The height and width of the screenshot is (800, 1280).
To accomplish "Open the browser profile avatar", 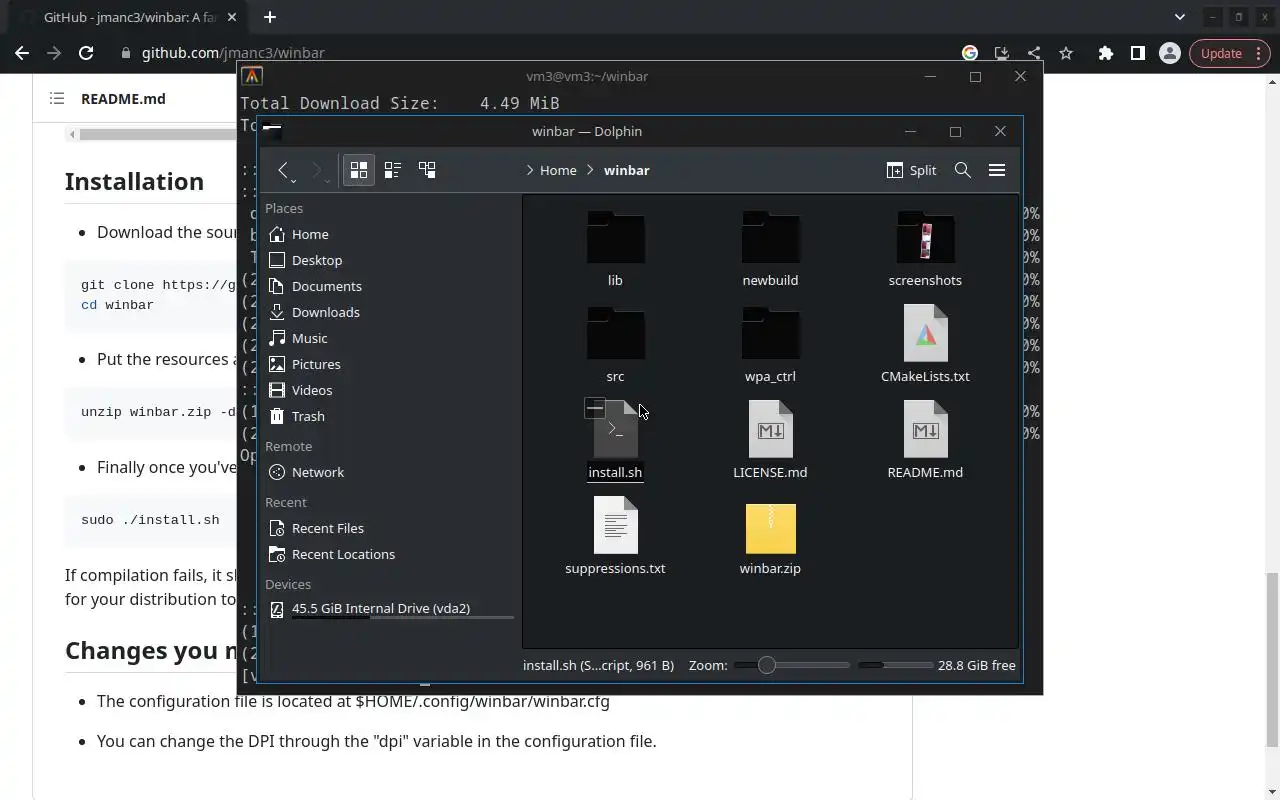I will (x=1169, y=53).
